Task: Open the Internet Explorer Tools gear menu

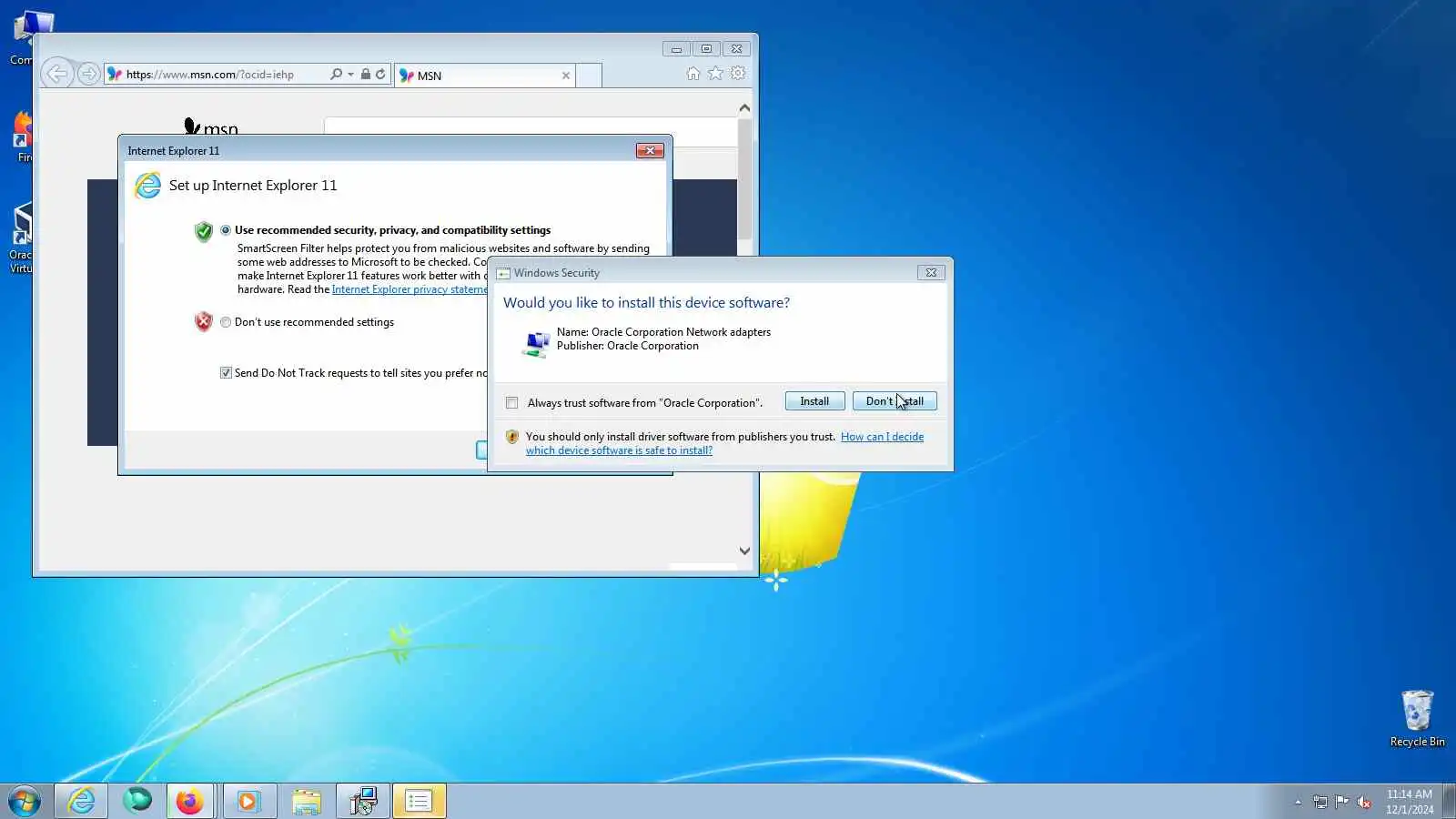Action: click(738, 74)
